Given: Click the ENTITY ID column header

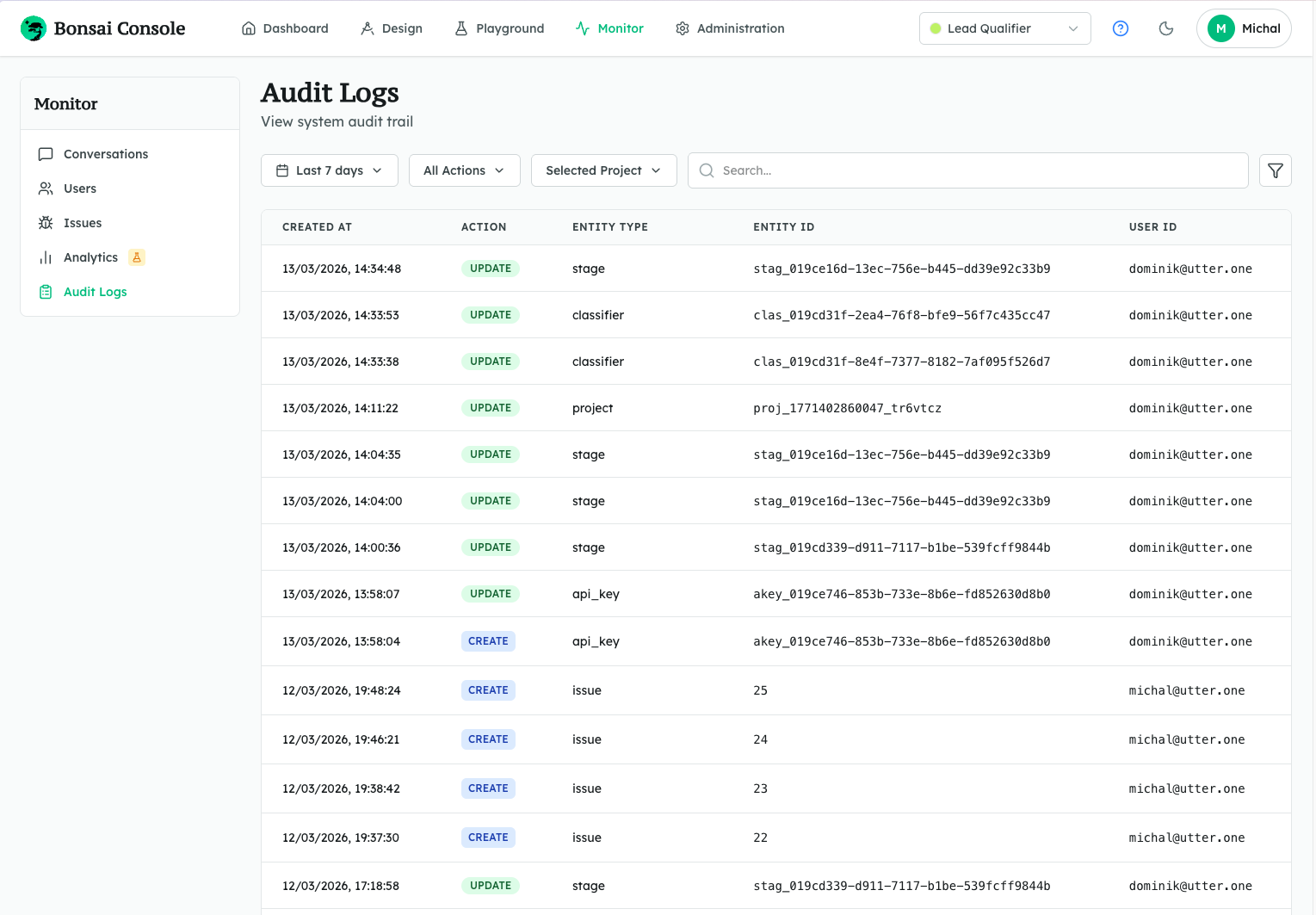Looking at the screenshot, I should [783, 227].
